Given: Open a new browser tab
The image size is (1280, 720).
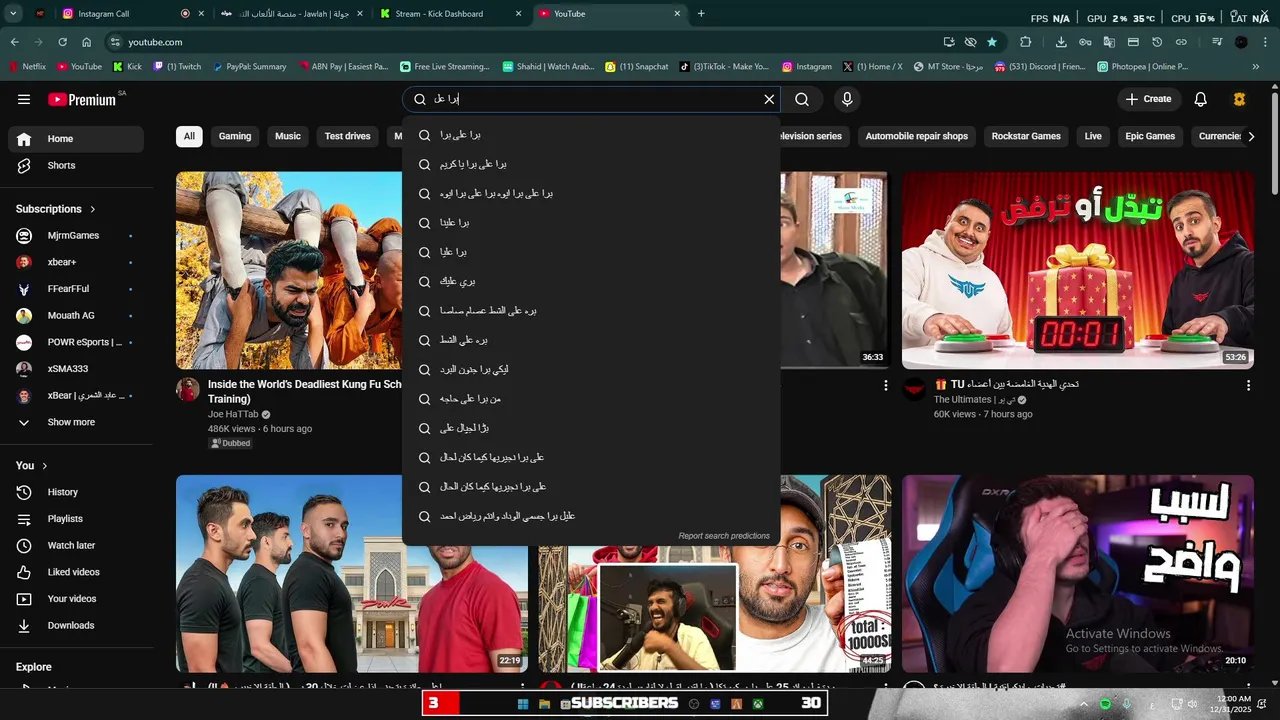Looking at the screenshot, I should click(701, 14).
